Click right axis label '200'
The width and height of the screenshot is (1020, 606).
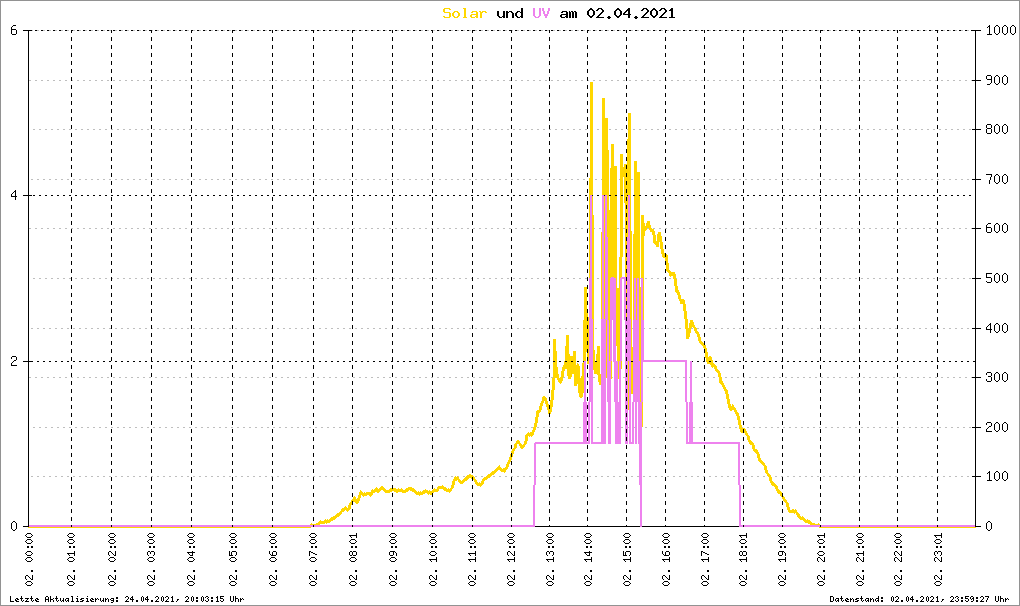(x=997, y=428)
